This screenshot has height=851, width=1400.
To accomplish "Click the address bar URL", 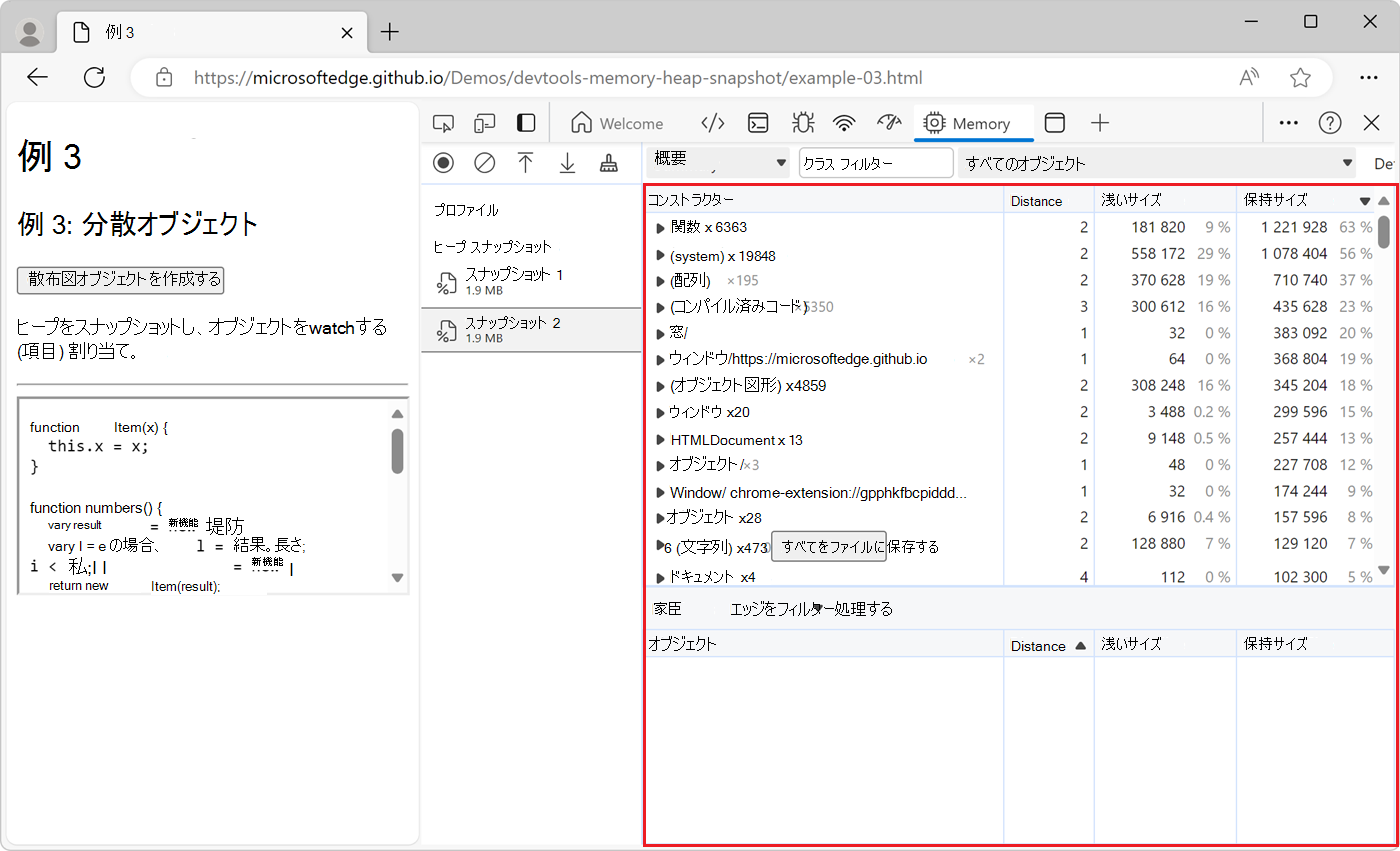I will click(558, 77).
